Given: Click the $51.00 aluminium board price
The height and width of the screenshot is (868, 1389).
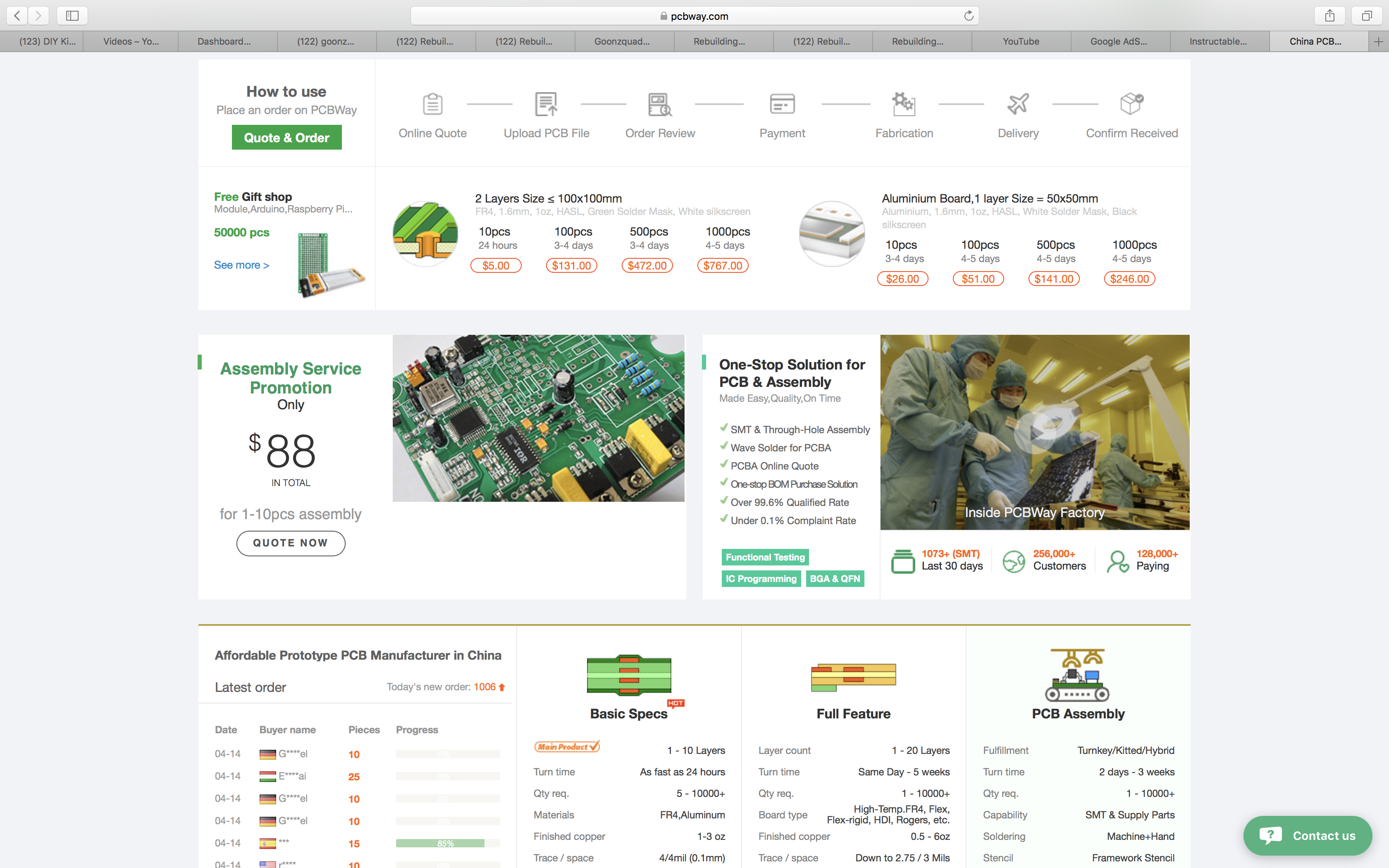Looking at the screenshot, I should (978, 279).
